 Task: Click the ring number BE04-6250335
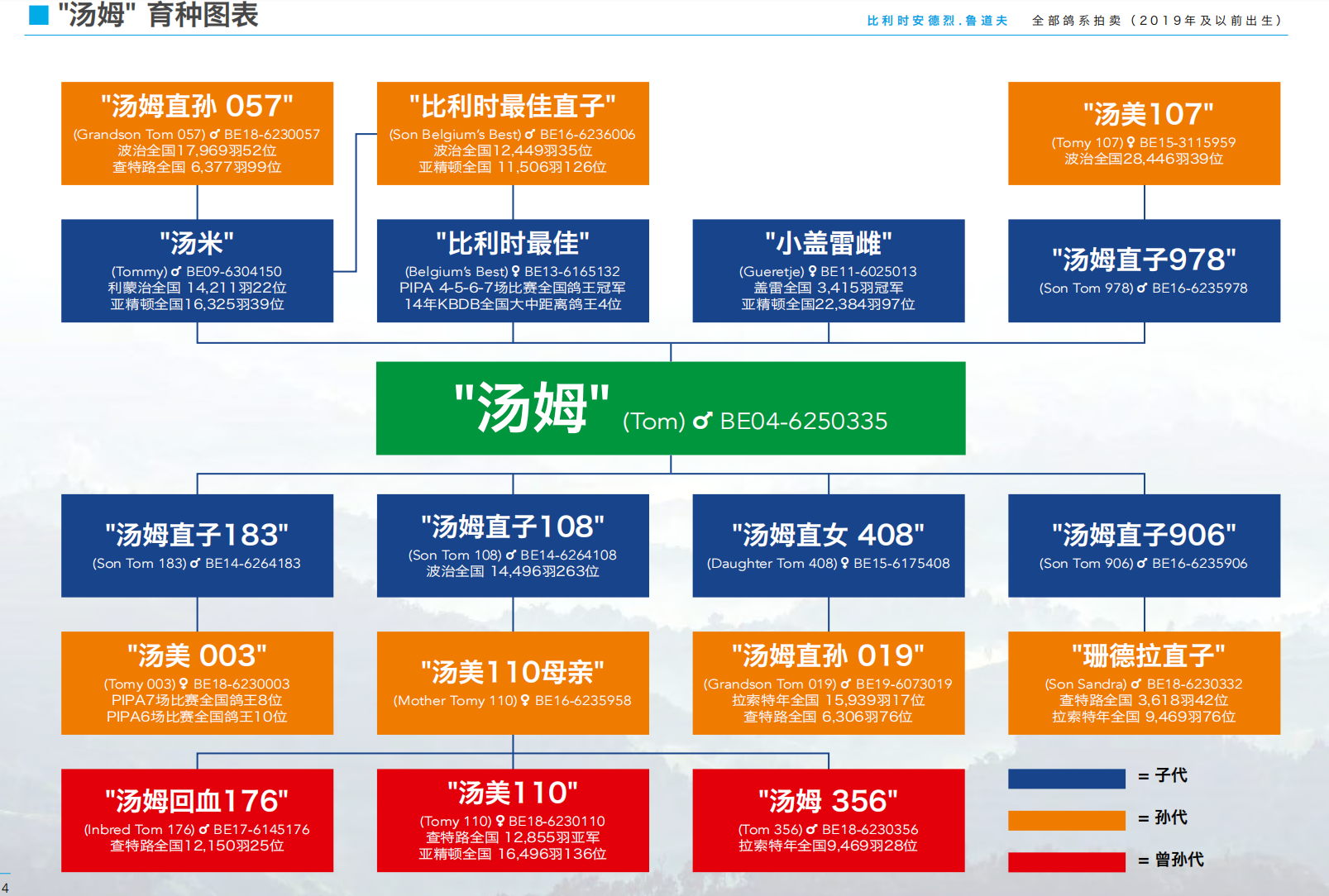804,422
